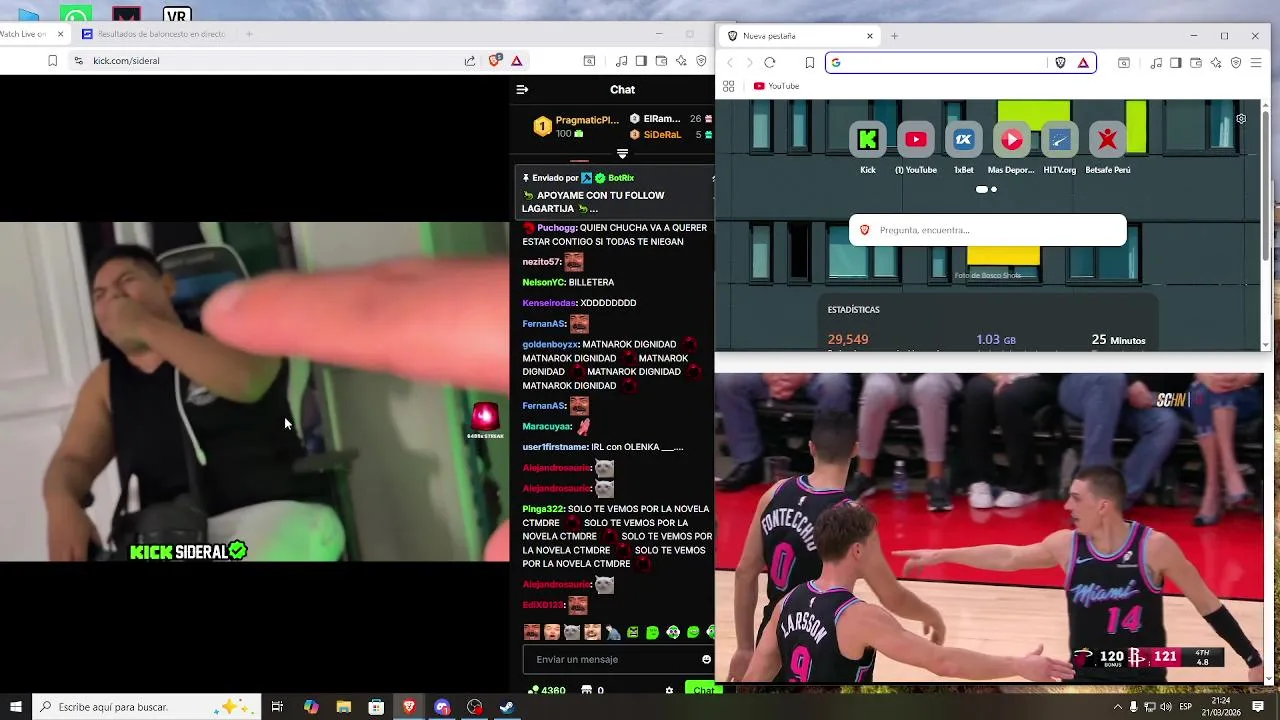Screen dimensions: 1280x720
Task: Open a new tab in Kick window
Action: pyautogui.click(x=249, y=34)
